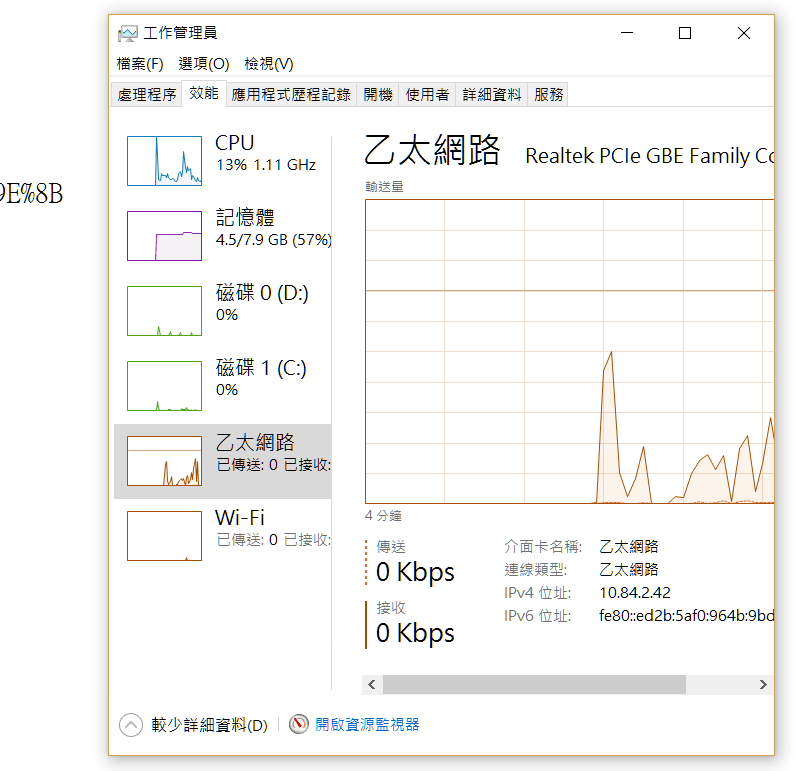Select the 乙太網路 sidebar graph thumbnail
This screenshot has height=771, width=803.
pyautogui.click(x=164, y=461)
